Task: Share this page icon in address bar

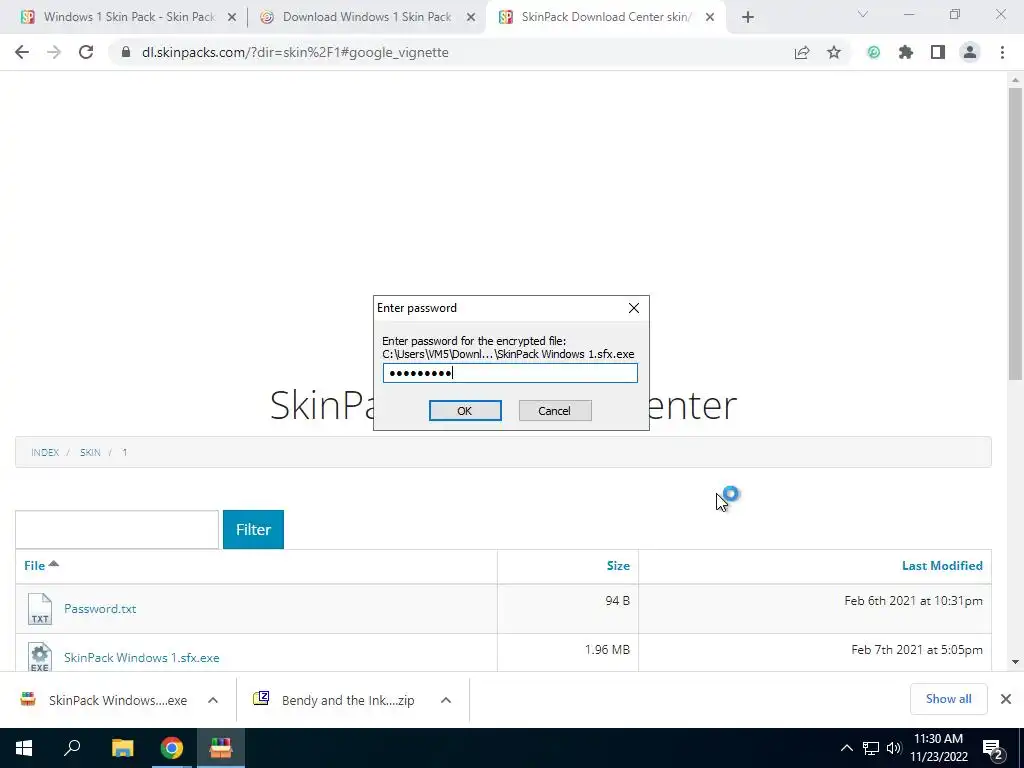Action: point(802,52)
